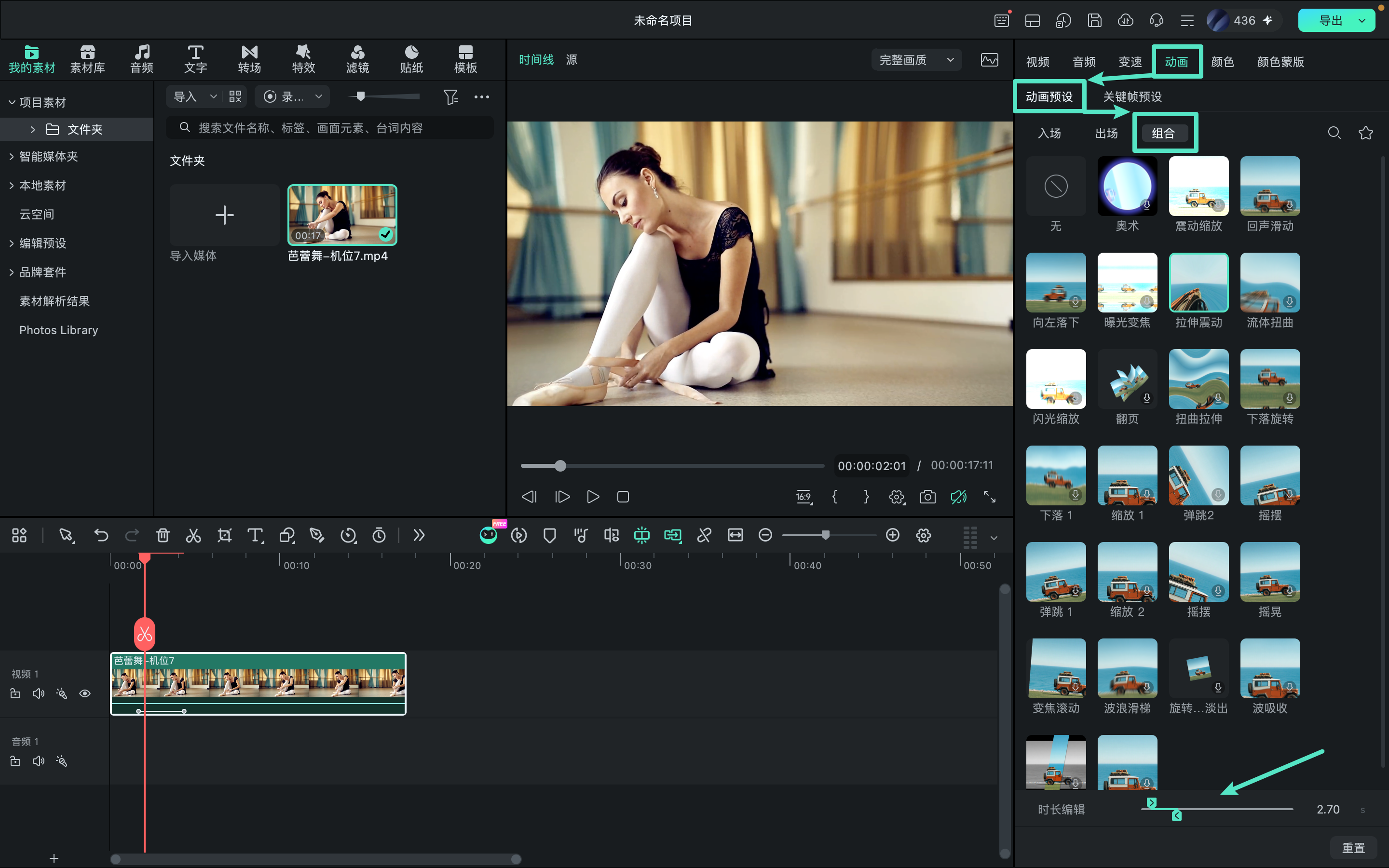Open the Stickers (贴纸) panel
This screenshot has height=868, width=1389.
click(411, 59)
